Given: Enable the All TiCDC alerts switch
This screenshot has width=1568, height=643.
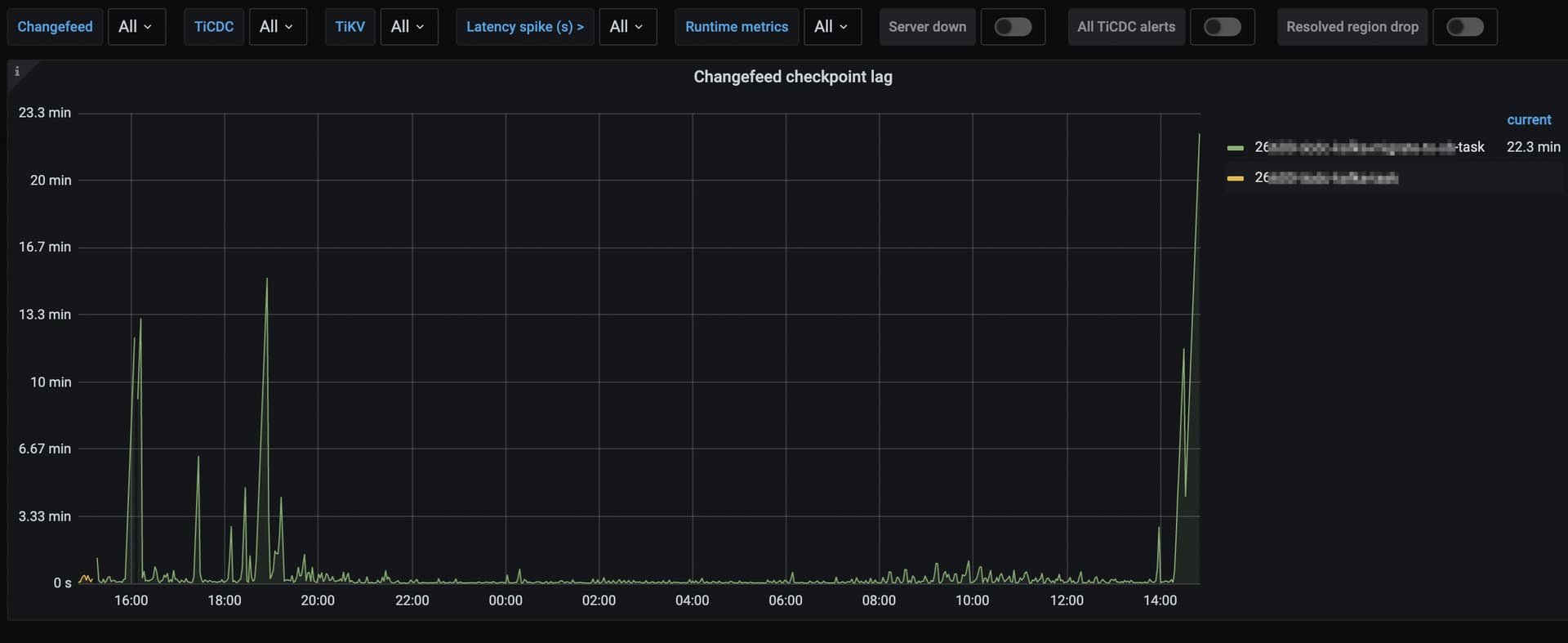Looking at the screenshot, I should [x=1223, y=27].
